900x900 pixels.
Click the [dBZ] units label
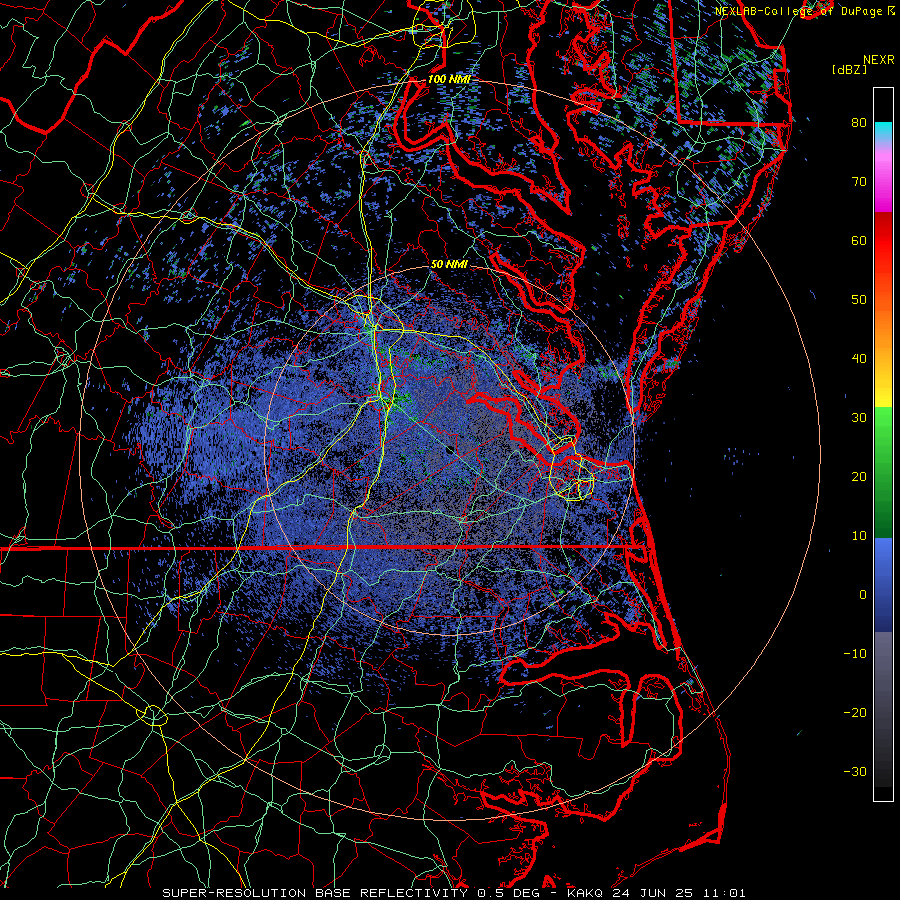tap(849, 69)
